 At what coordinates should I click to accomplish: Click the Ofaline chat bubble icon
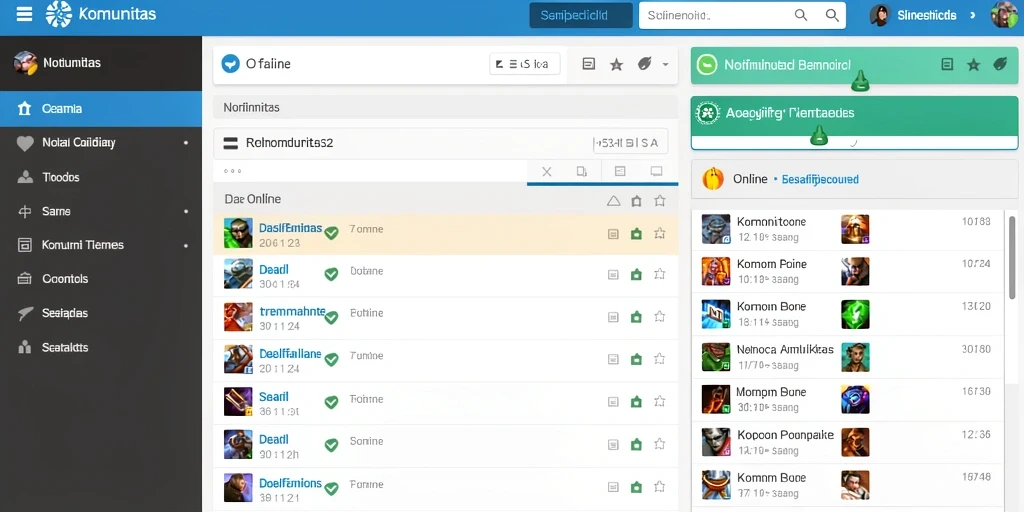(231, 63)
